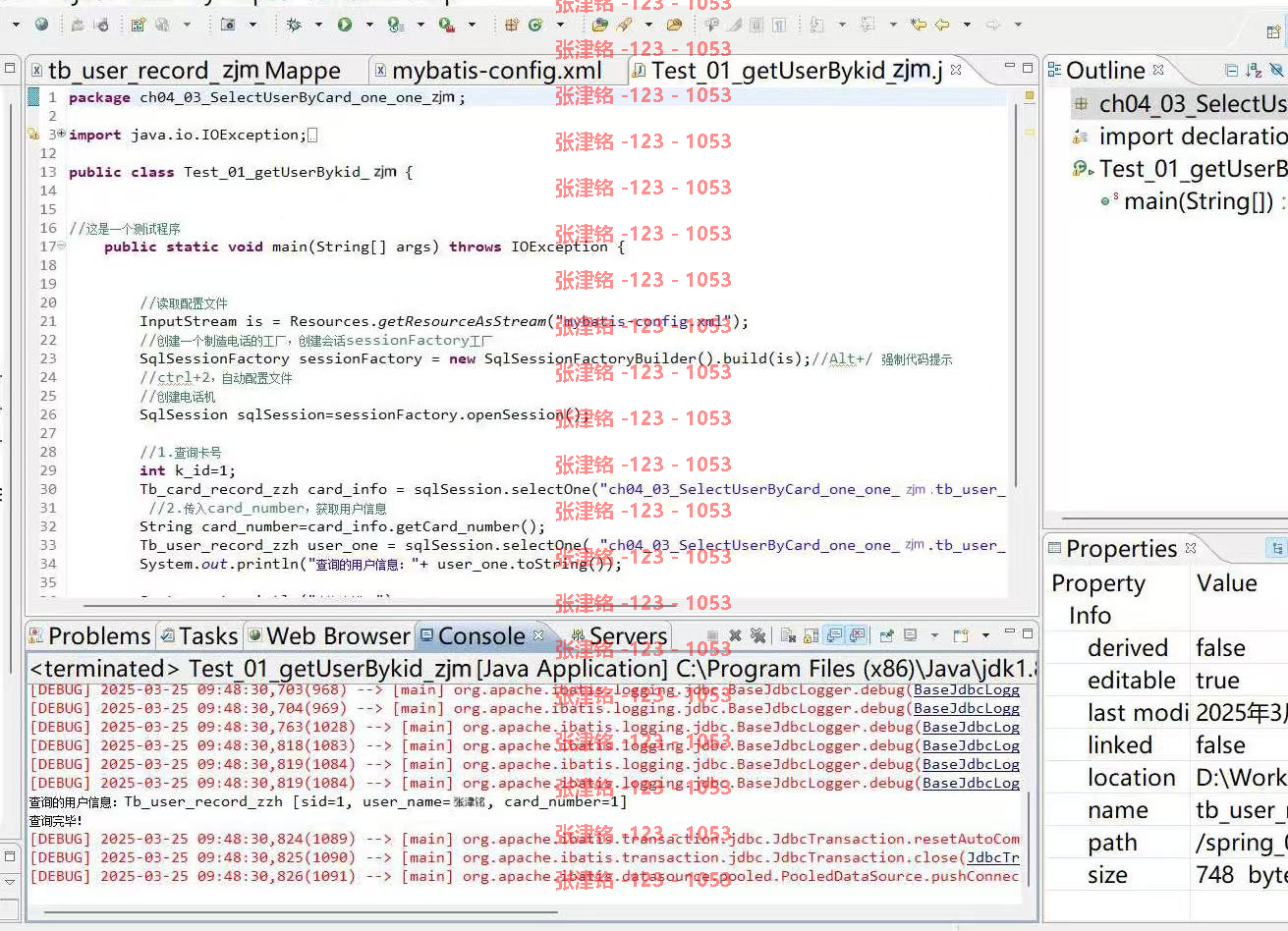
Task: Close the Test_01_getUserBykid_zjm editor tab
Action: [x=956, y=71]
